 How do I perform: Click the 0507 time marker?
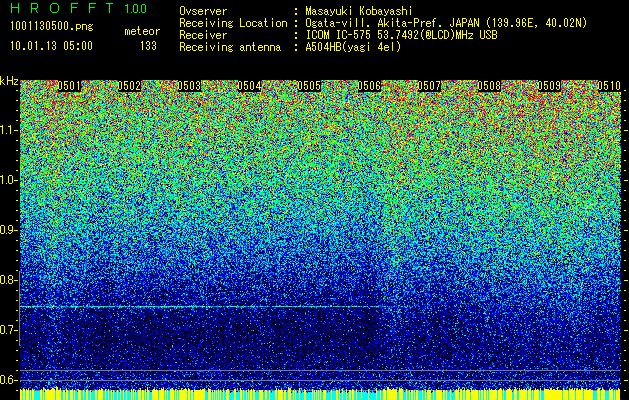[x=429, y=86]
